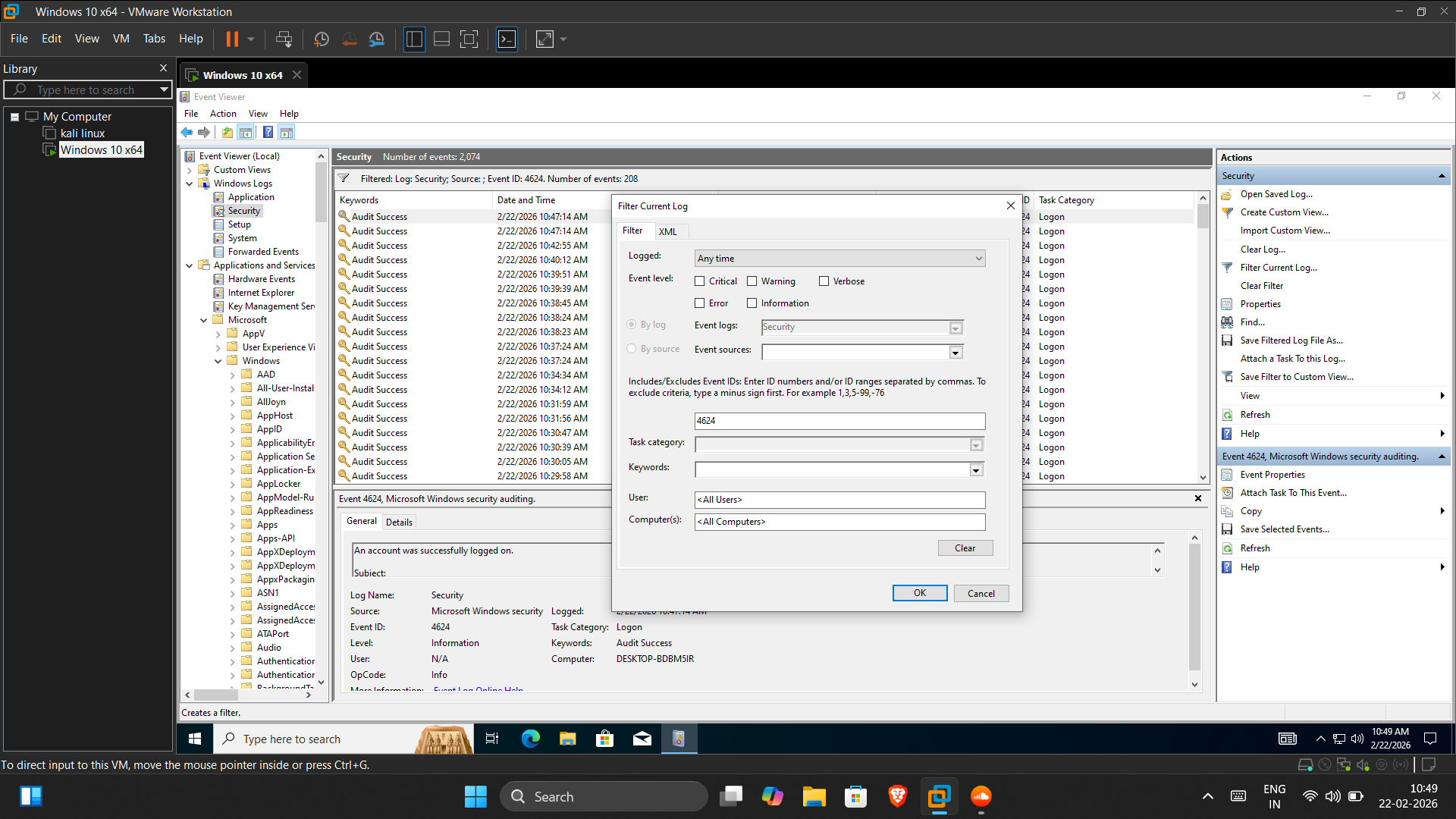Screen dimensions: 1456x819
Task: Open the Logged time range dropdown
Action: tap(840, 259)
